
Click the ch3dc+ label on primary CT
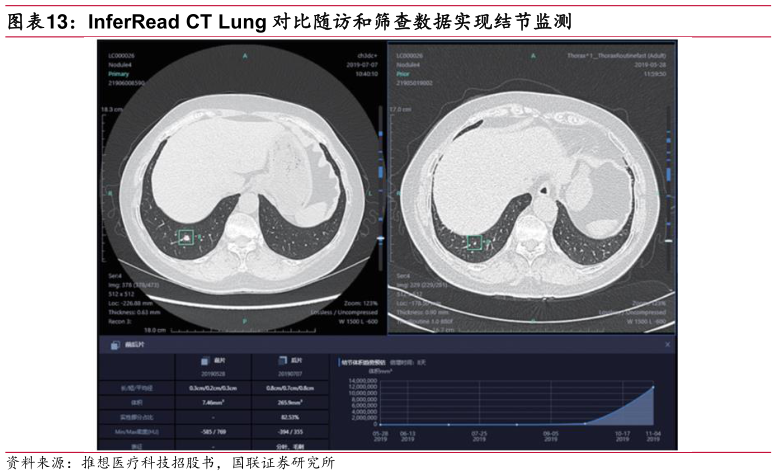click(368, 56)
